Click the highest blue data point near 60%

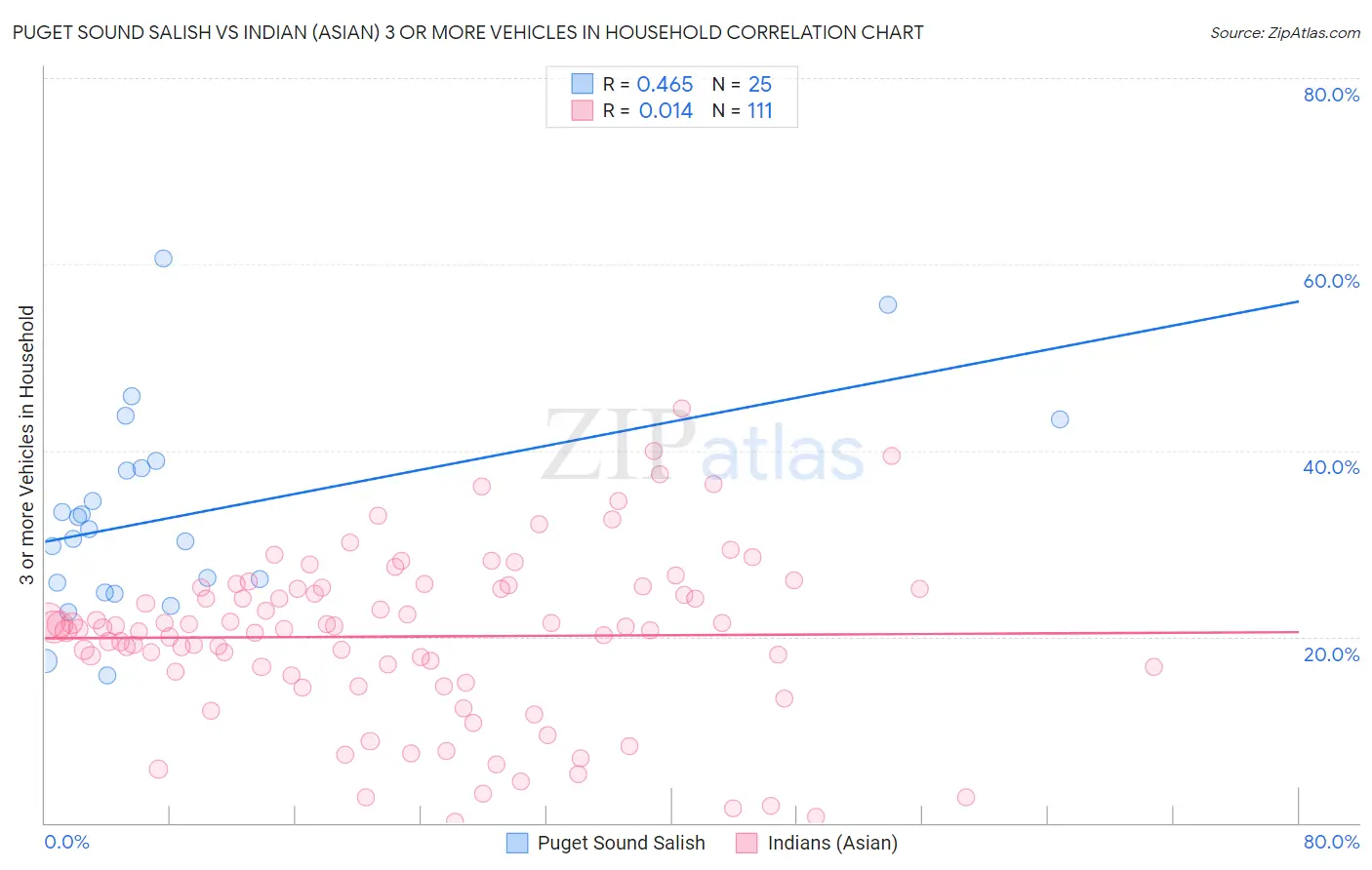[163, 258]
